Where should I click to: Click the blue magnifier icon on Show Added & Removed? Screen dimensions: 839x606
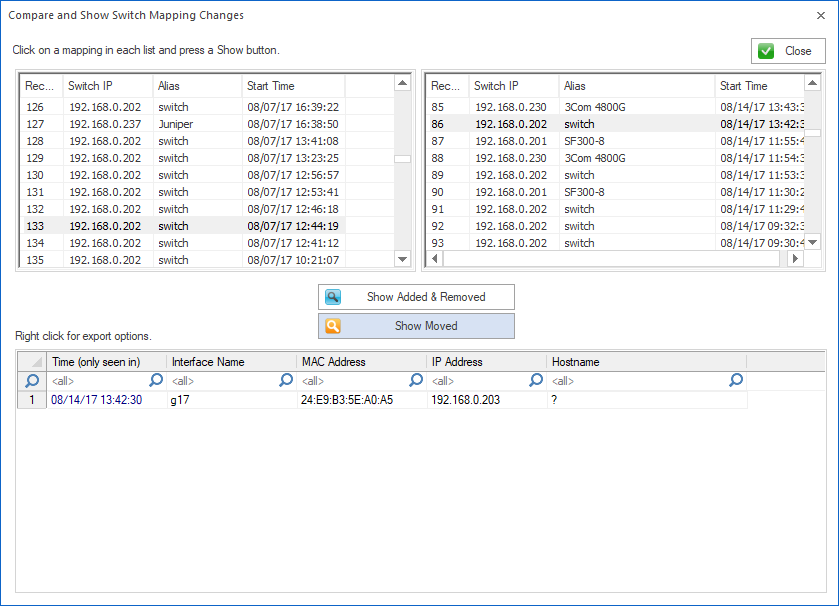click(333, 296)
